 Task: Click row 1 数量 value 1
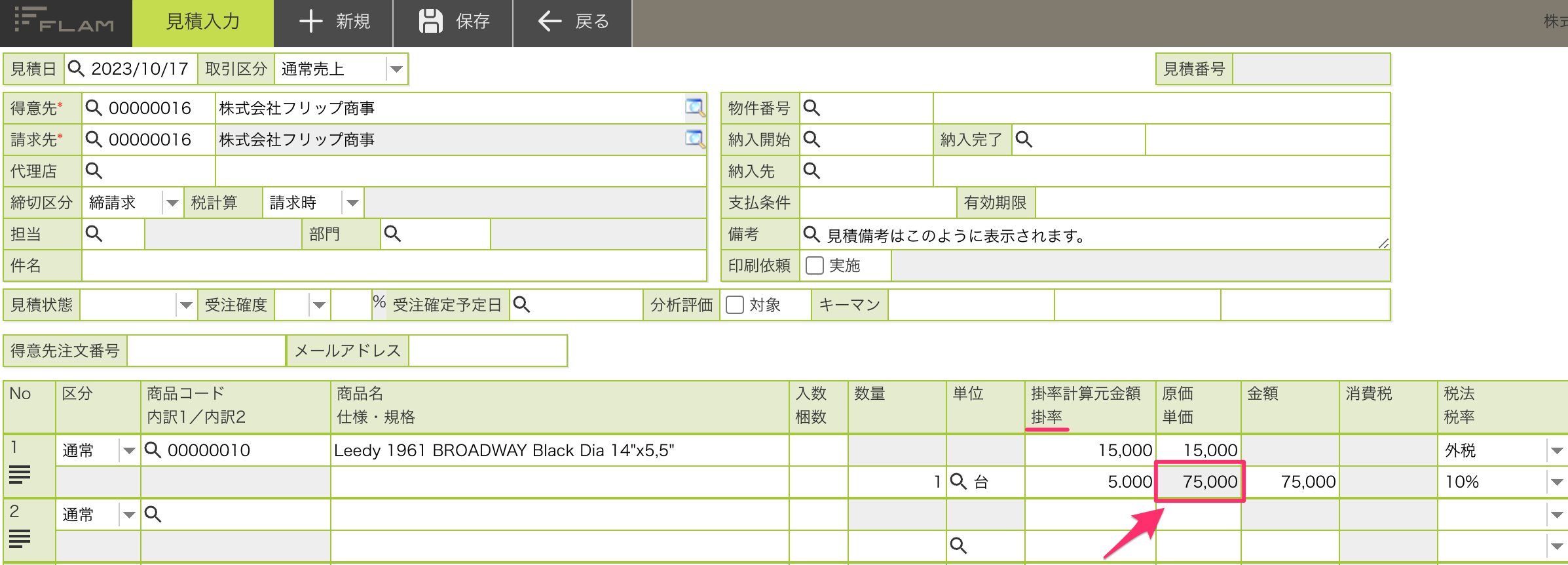click(x=897, y=482)
